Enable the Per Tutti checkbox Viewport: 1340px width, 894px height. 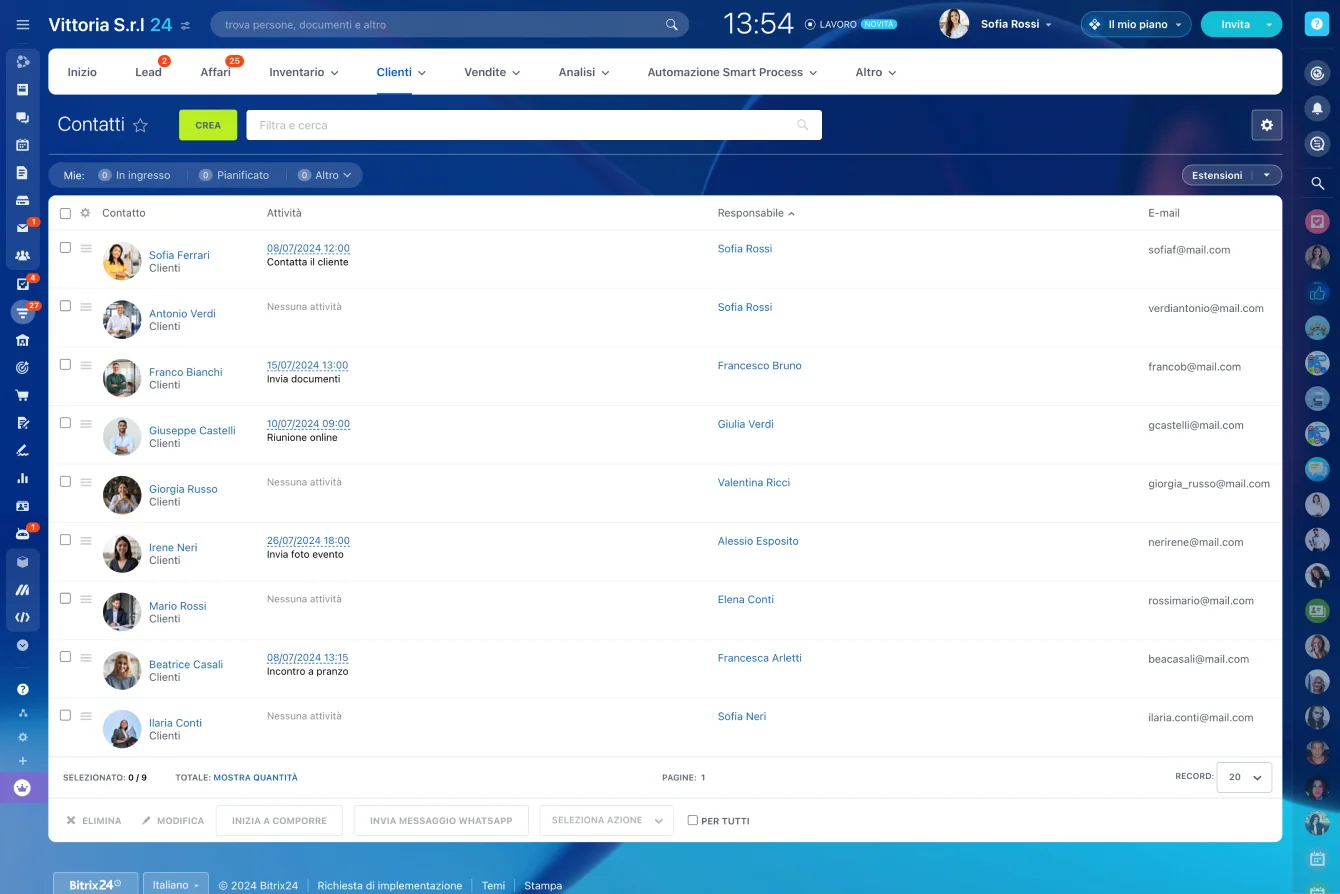692,820
